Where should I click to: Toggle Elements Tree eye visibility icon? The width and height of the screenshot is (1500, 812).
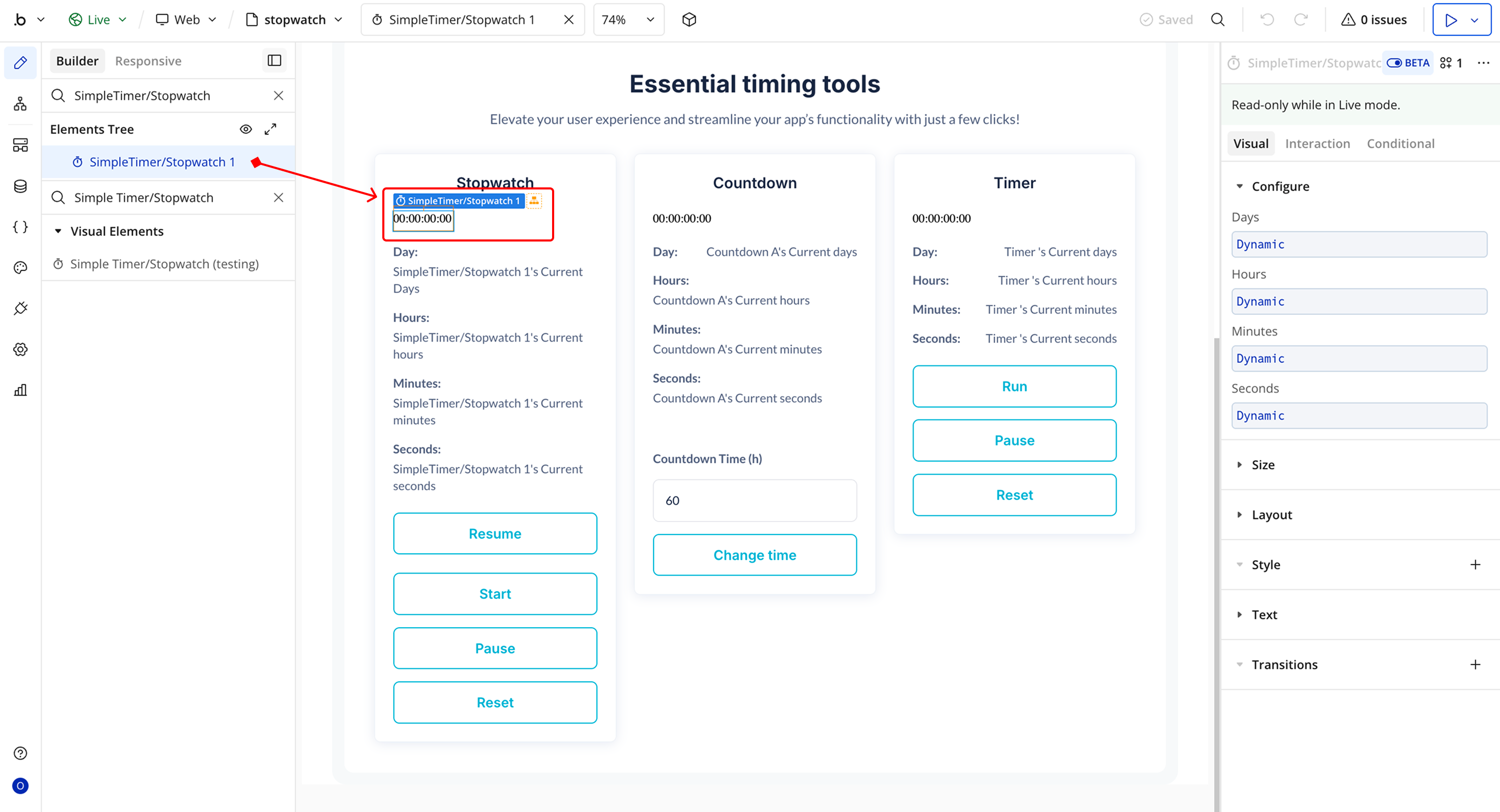[246, 129]
